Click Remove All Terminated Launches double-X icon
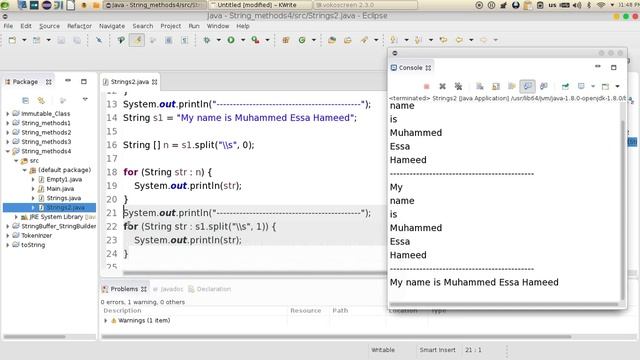Image resolution: width=640 pixels, height=360 pixels. point(458,87)
